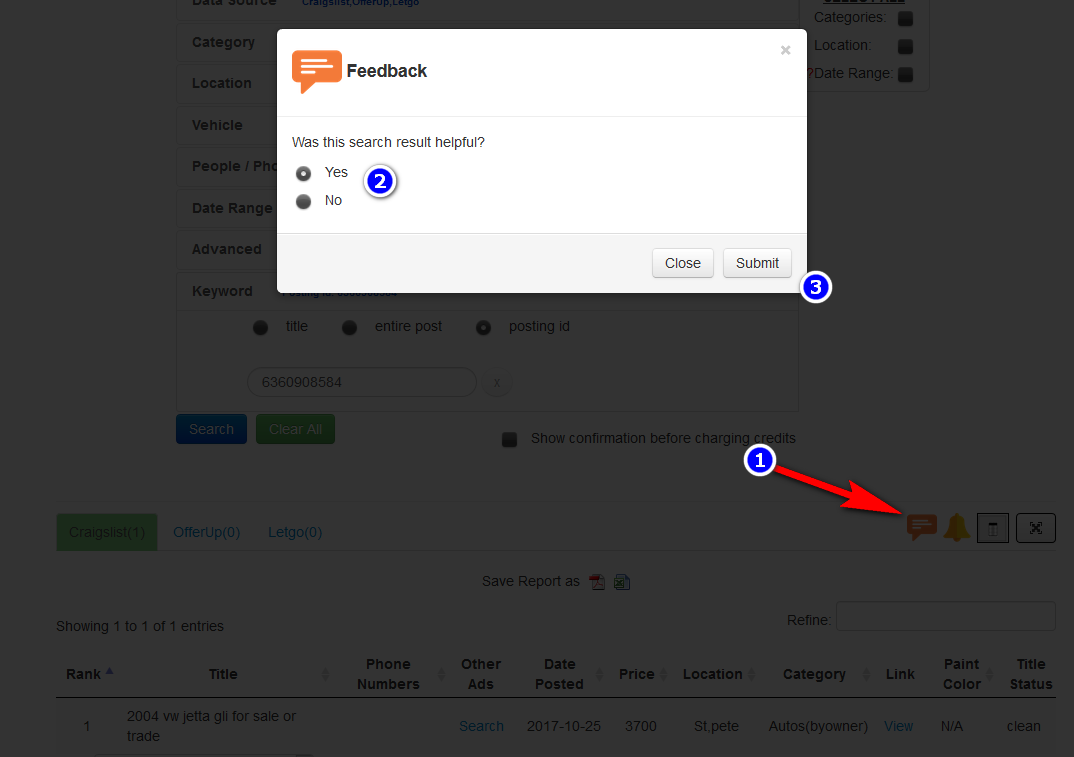The image size is (1074, 757).
Task: Enable show confirmation before charging credits
Action: click(x=509, y=438)
